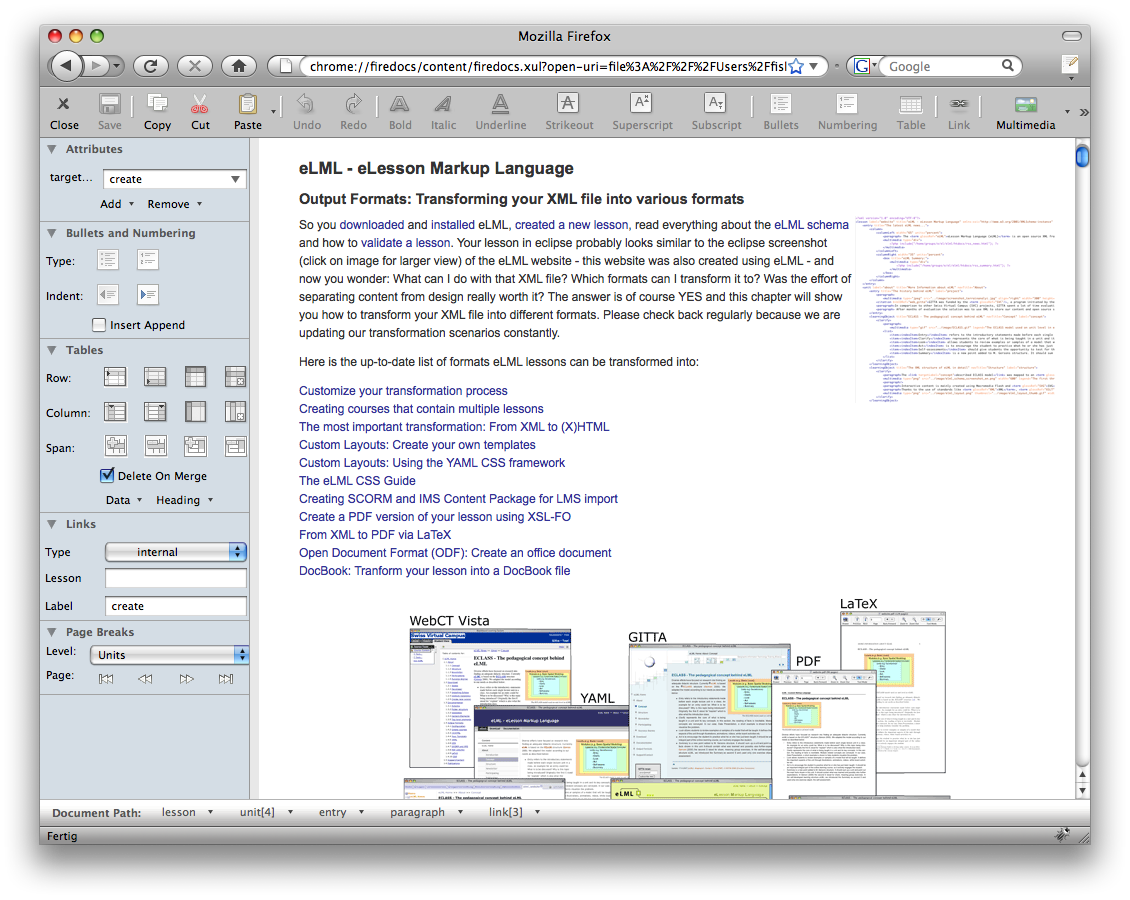This screenshot has height=900, width=1130.
Task: Open the link Type internal dropdown
Action: pos(176,552)
